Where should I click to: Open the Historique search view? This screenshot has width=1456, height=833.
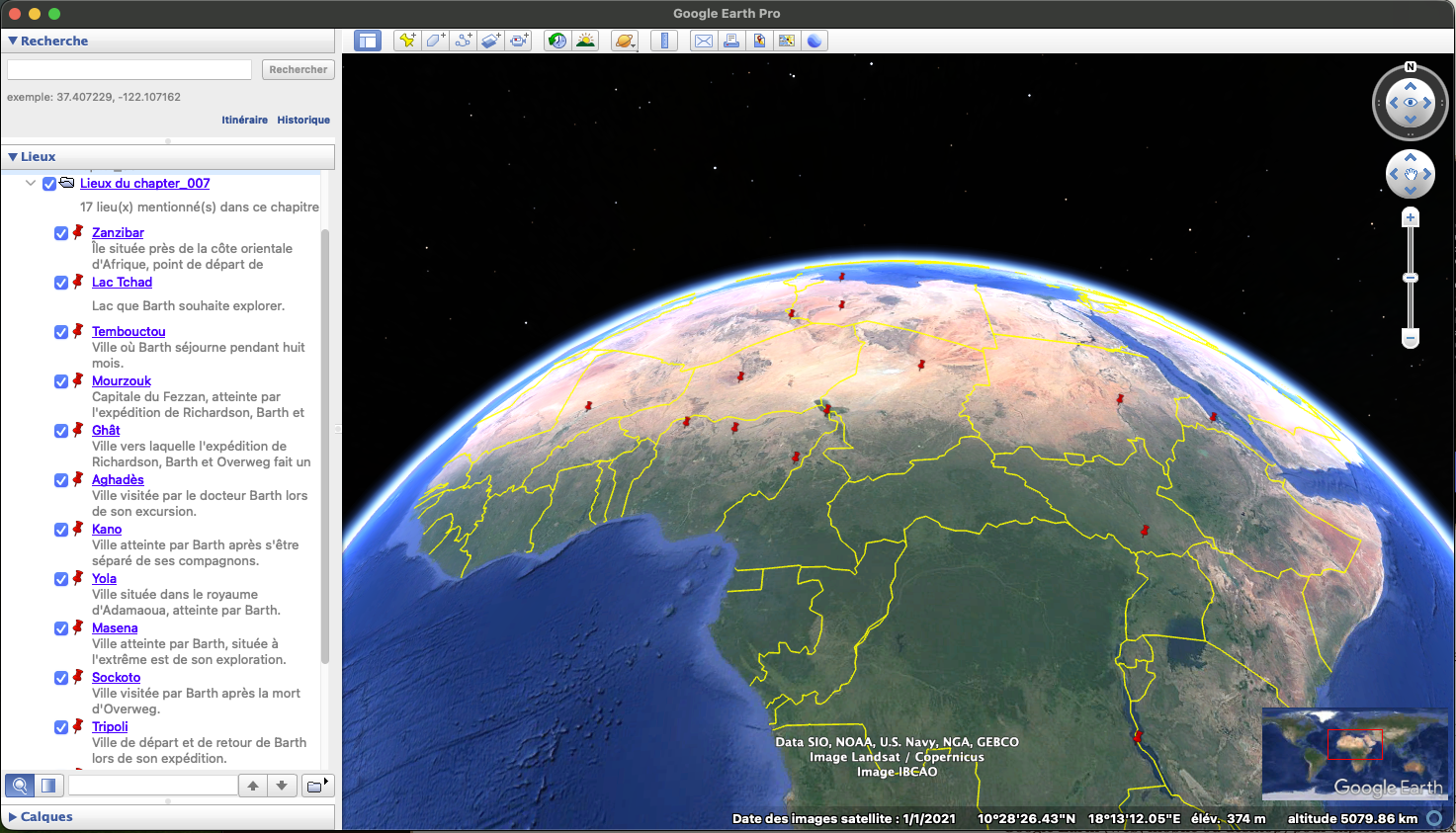pos(303,120)
